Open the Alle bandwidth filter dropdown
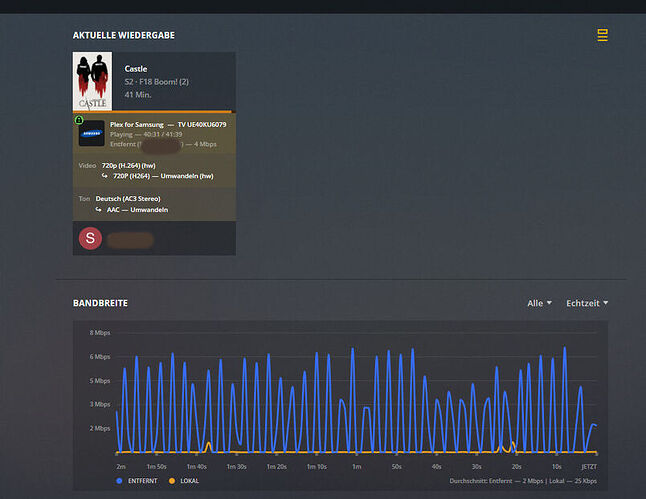 tap(539, 303)
